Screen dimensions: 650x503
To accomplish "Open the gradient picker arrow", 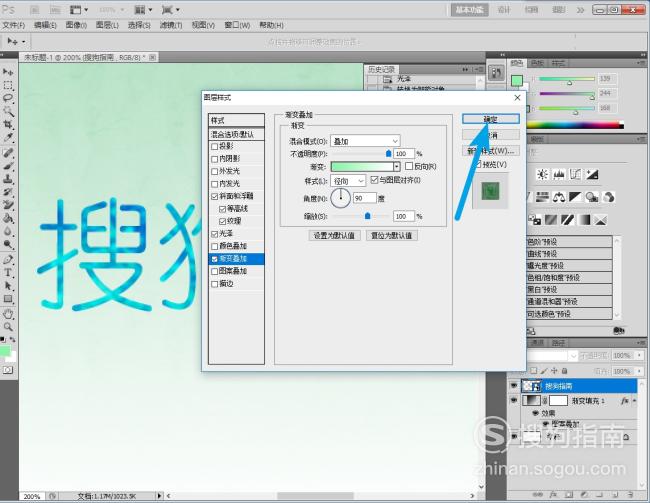I will point(397,167).
